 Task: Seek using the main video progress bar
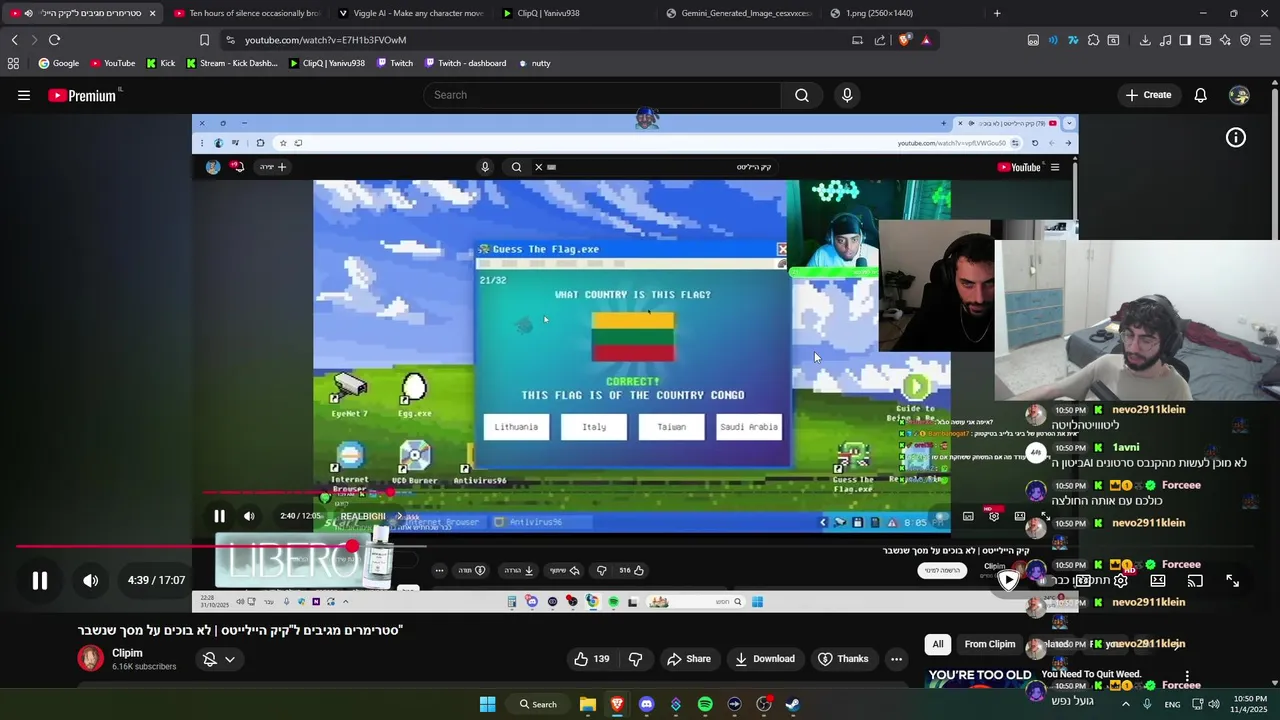click(634, 546)
